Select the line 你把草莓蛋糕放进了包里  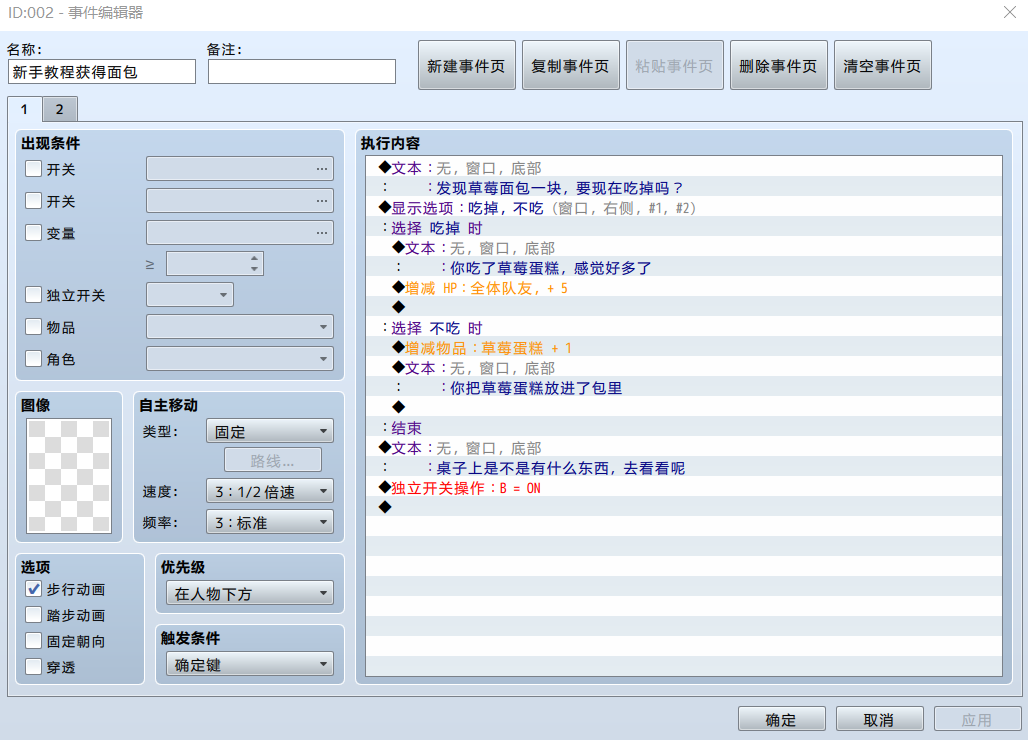(x=684, y=388)
